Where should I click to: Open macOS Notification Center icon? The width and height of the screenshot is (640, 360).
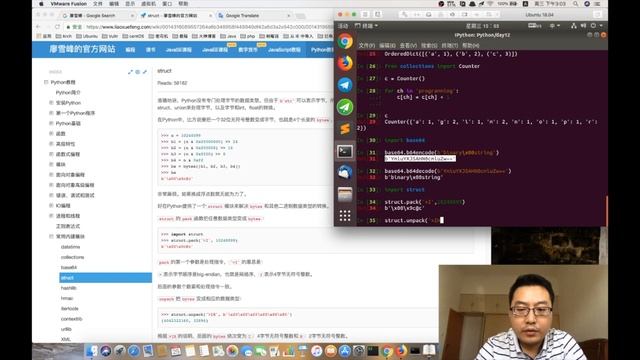pos(598,4)
